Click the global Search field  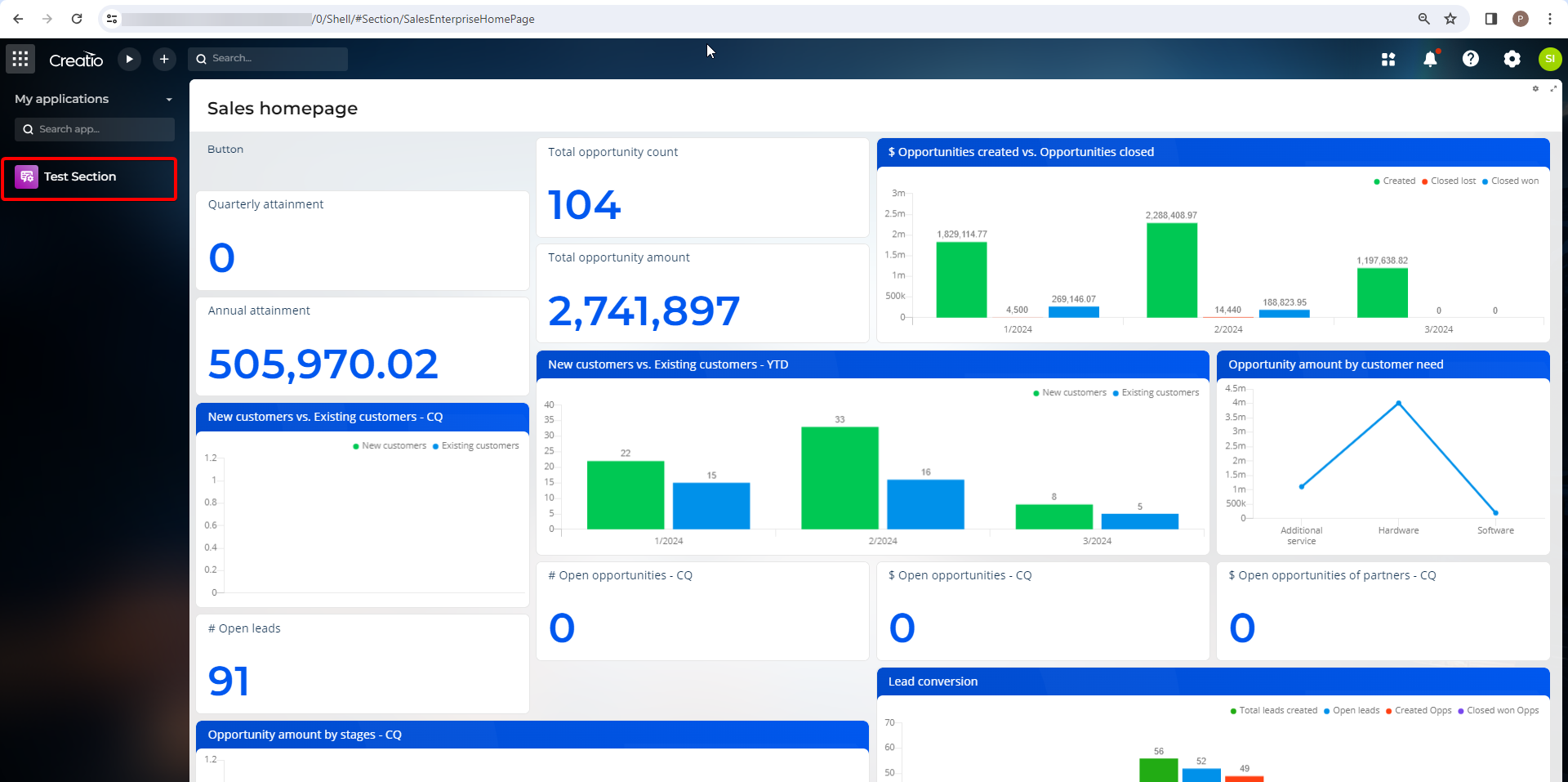coord(268,59)
